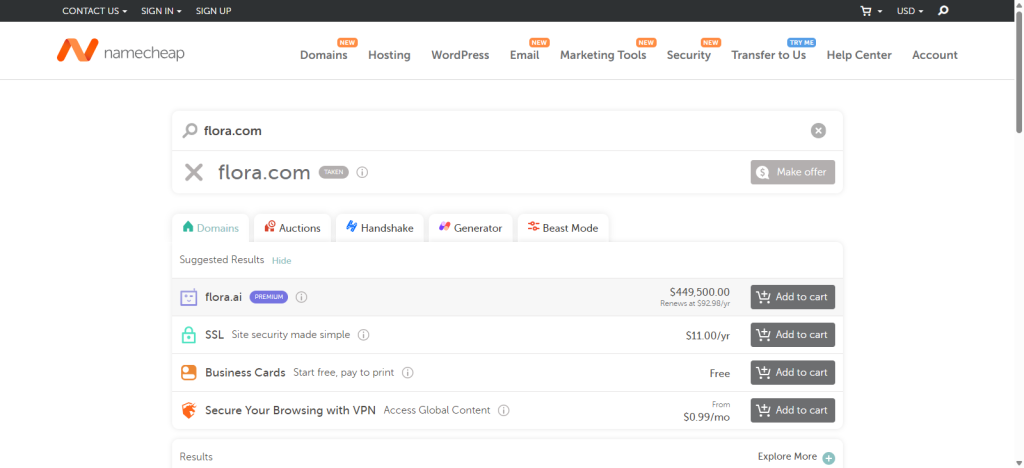Add Business Cards to cart
The width and height of the screenshot is (1024, 468).
coord(792,373)
